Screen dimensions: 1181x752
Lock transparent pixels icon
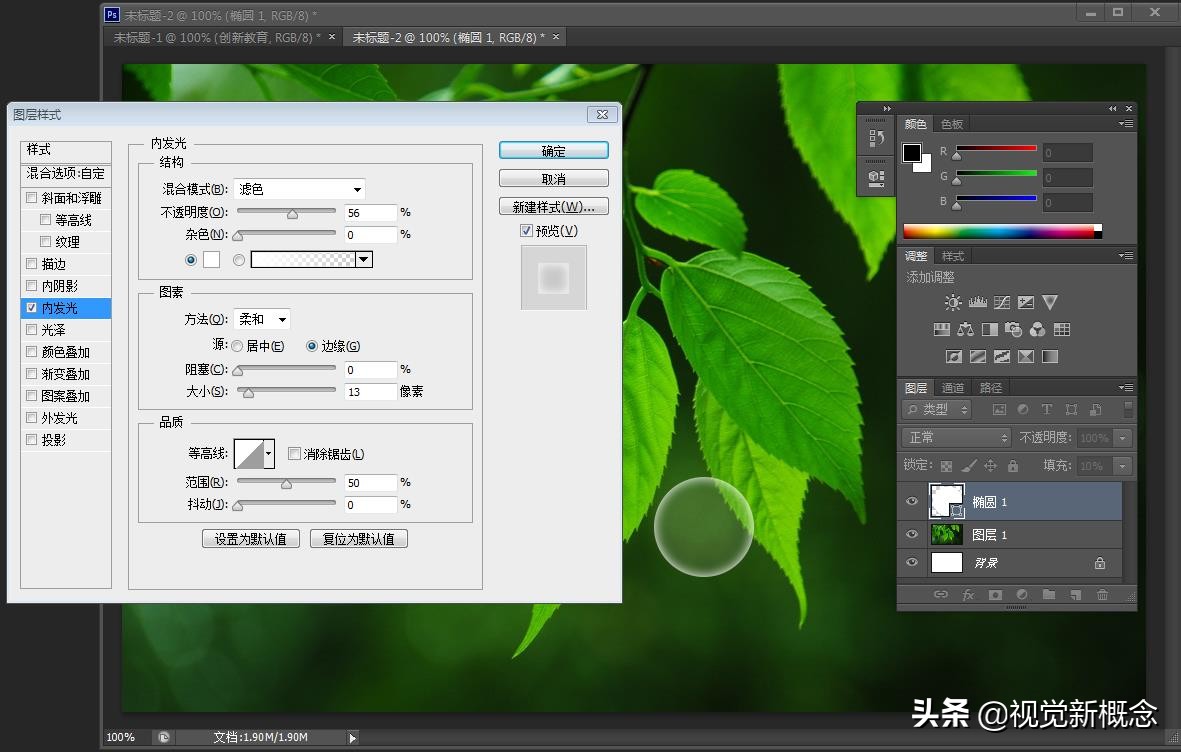pyautogui.click(x=946, y=466)
